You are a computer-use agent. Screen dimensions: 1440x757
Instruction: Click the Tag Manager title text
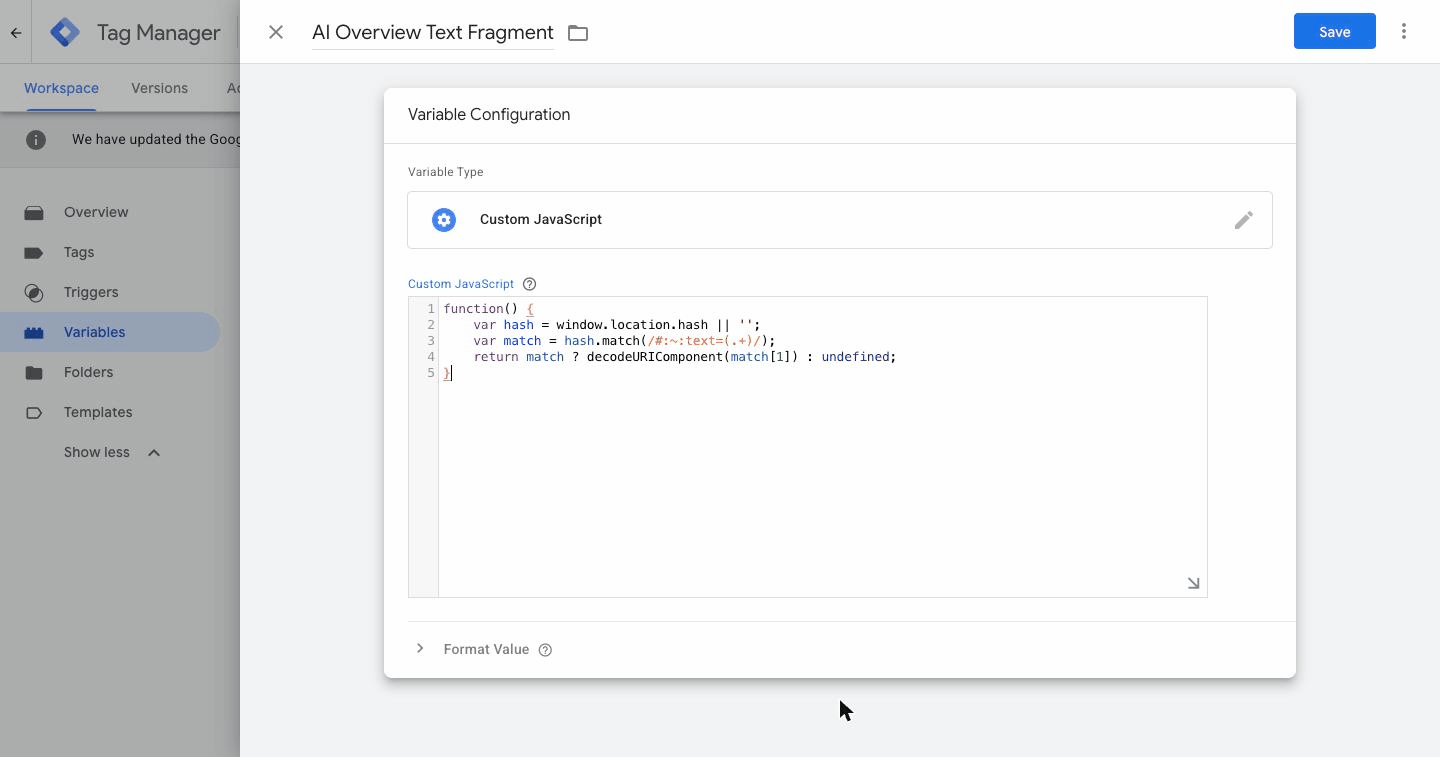click(x=158, y=32)
